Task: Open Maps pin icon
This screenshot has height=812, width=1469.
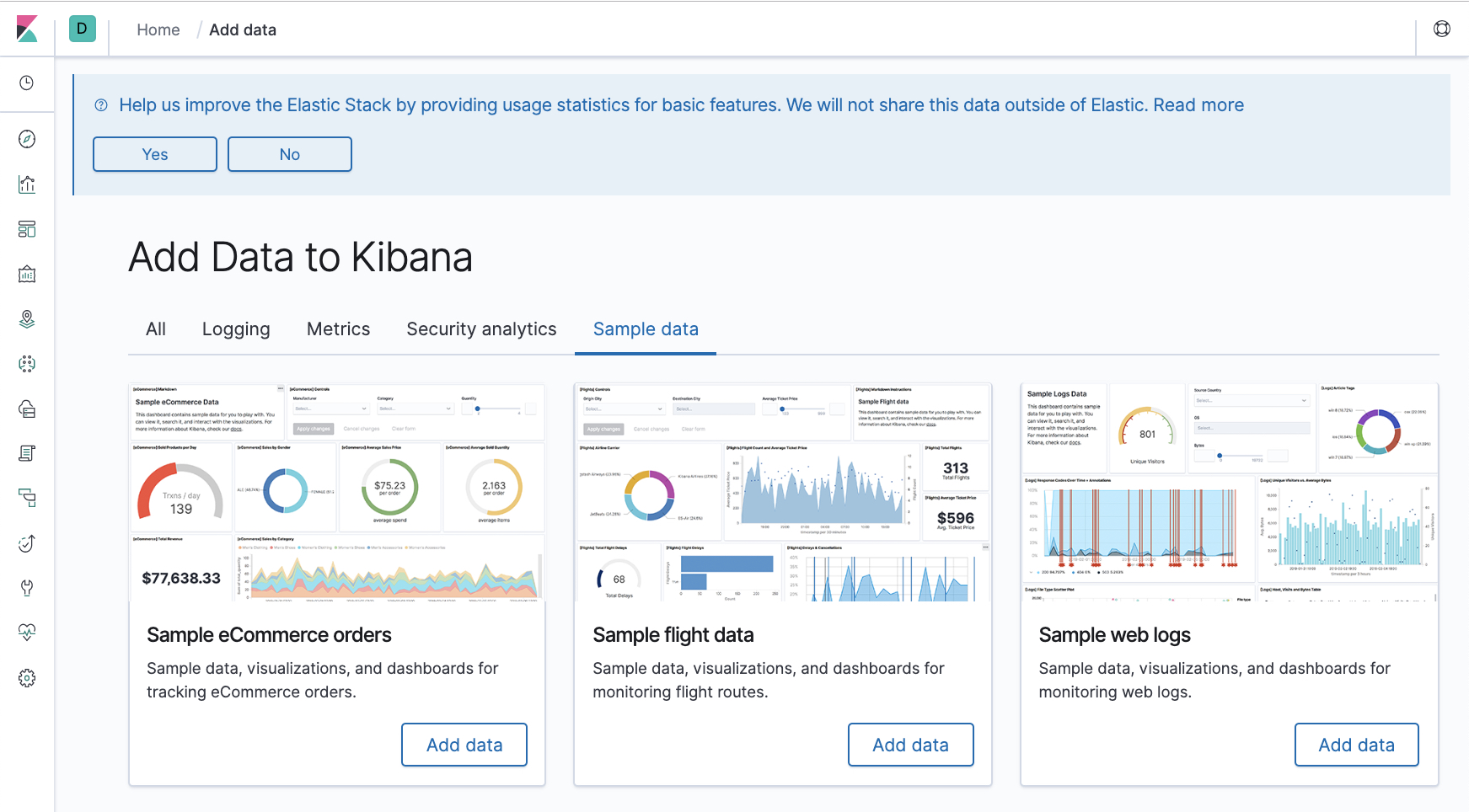Action: coord(27,318)
